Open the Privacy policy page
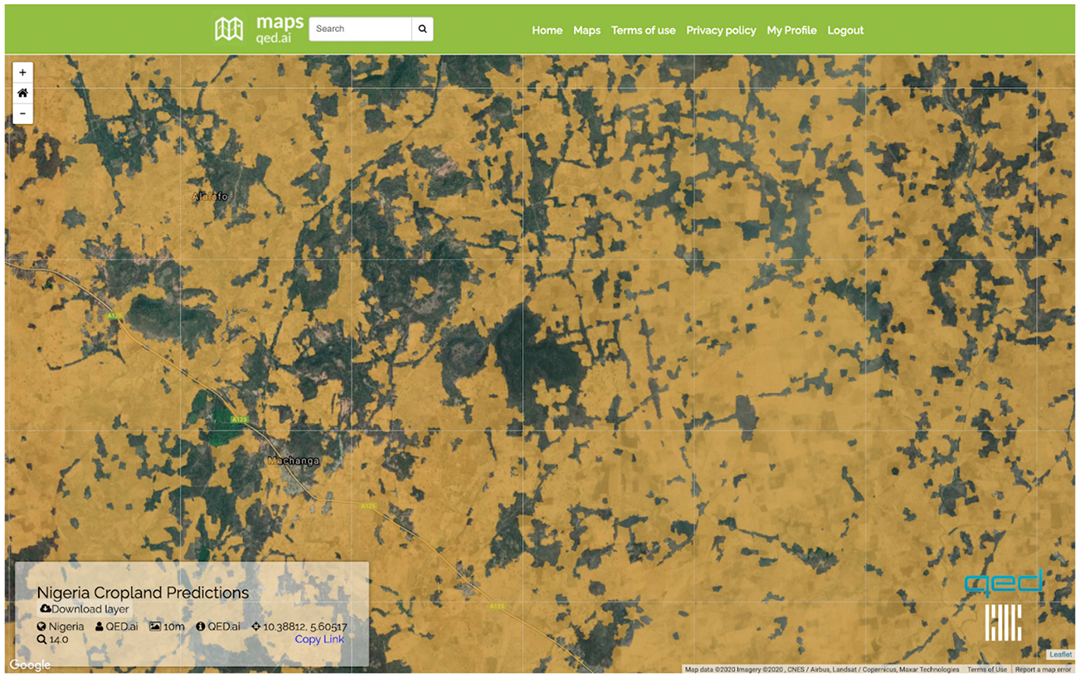Screen dimensions: 1080x678 (x=721, y=30)
